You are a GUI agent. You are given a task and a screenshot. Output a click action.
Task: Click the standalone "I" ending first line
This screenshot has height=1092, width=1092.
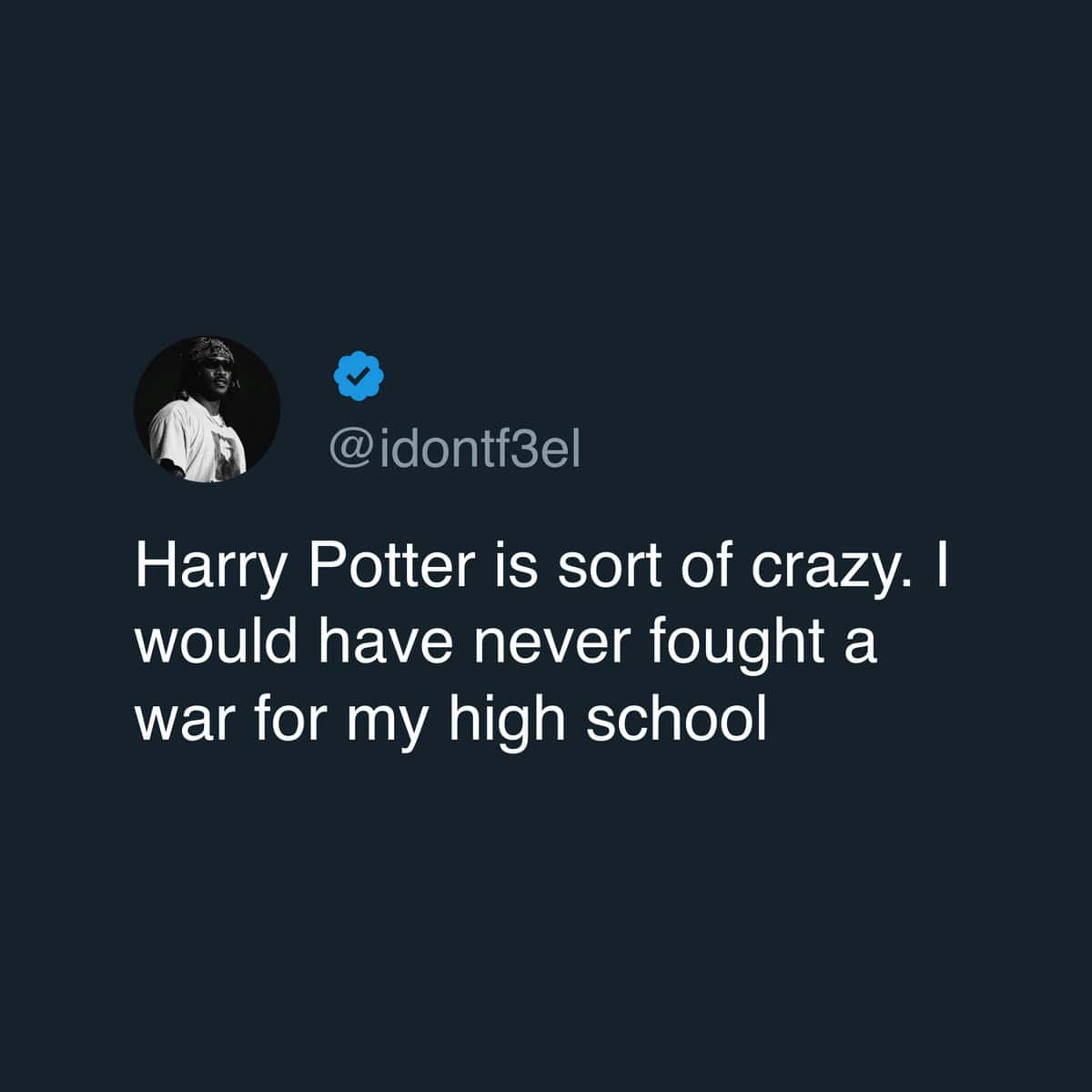click(941, 566)
